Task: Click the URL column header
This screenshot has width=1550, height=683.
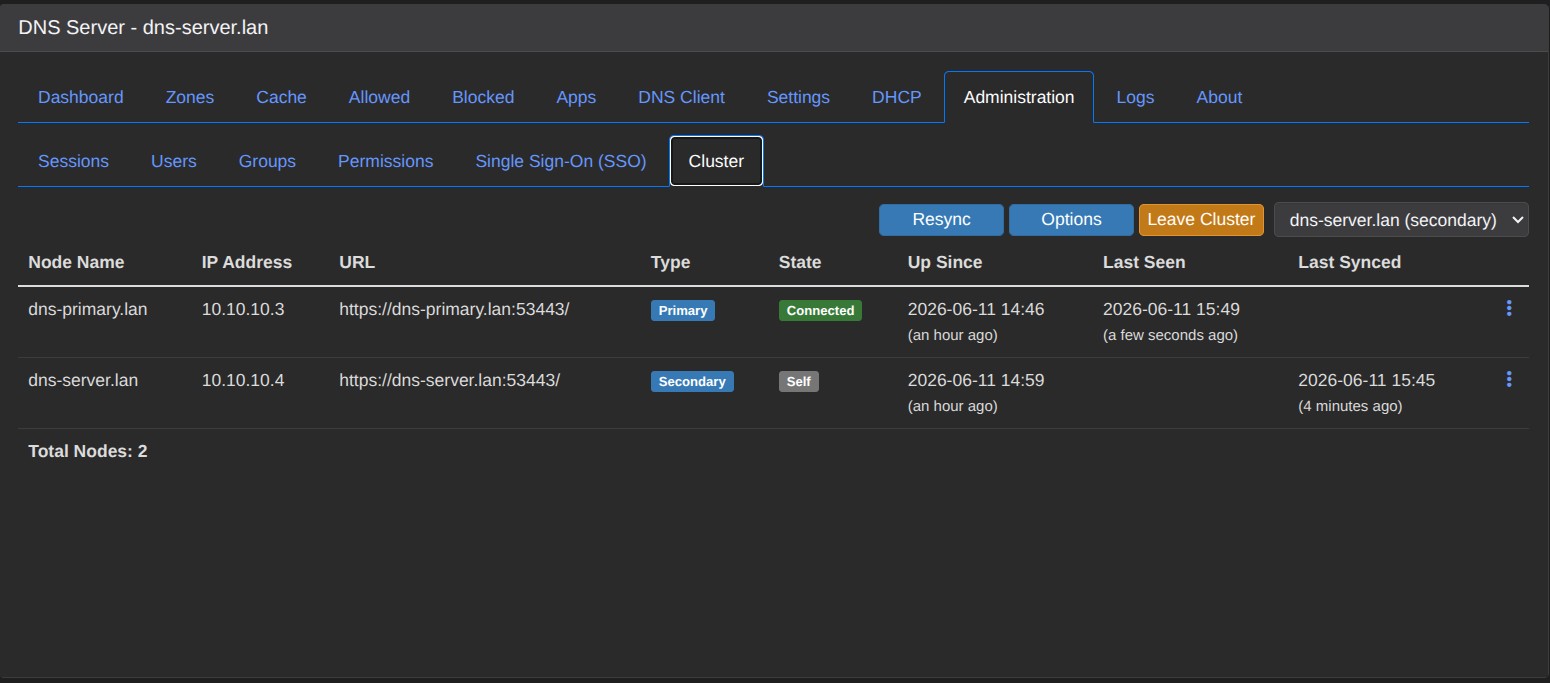Action: (357, 262)
